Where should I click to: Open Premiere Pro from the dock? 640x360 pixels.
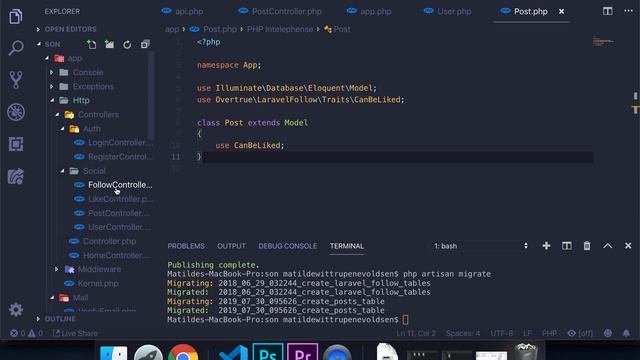[302, 353]
